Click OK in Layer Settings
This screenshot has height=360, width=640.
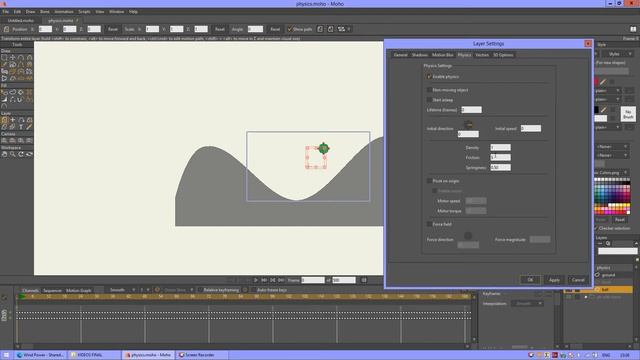[530, 280]
